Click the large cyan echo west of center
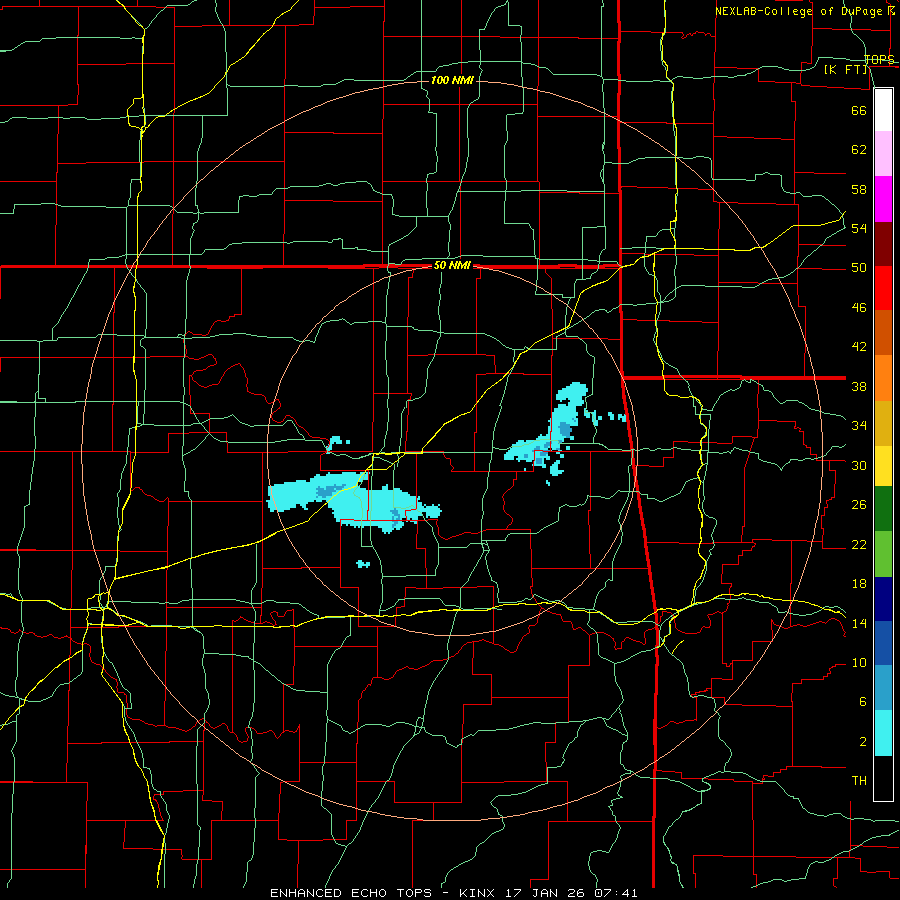 [356, 501]
